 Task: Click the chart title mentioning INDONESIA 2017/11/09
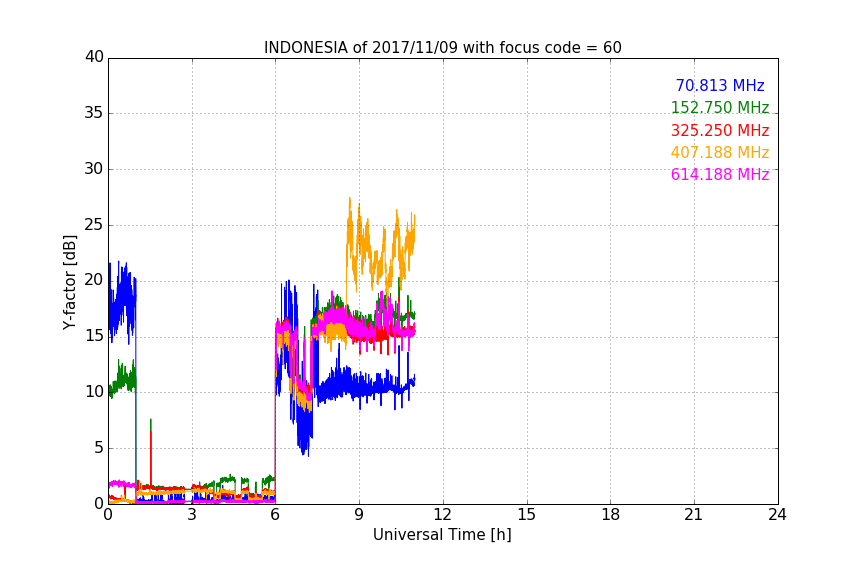pos(442,48)
